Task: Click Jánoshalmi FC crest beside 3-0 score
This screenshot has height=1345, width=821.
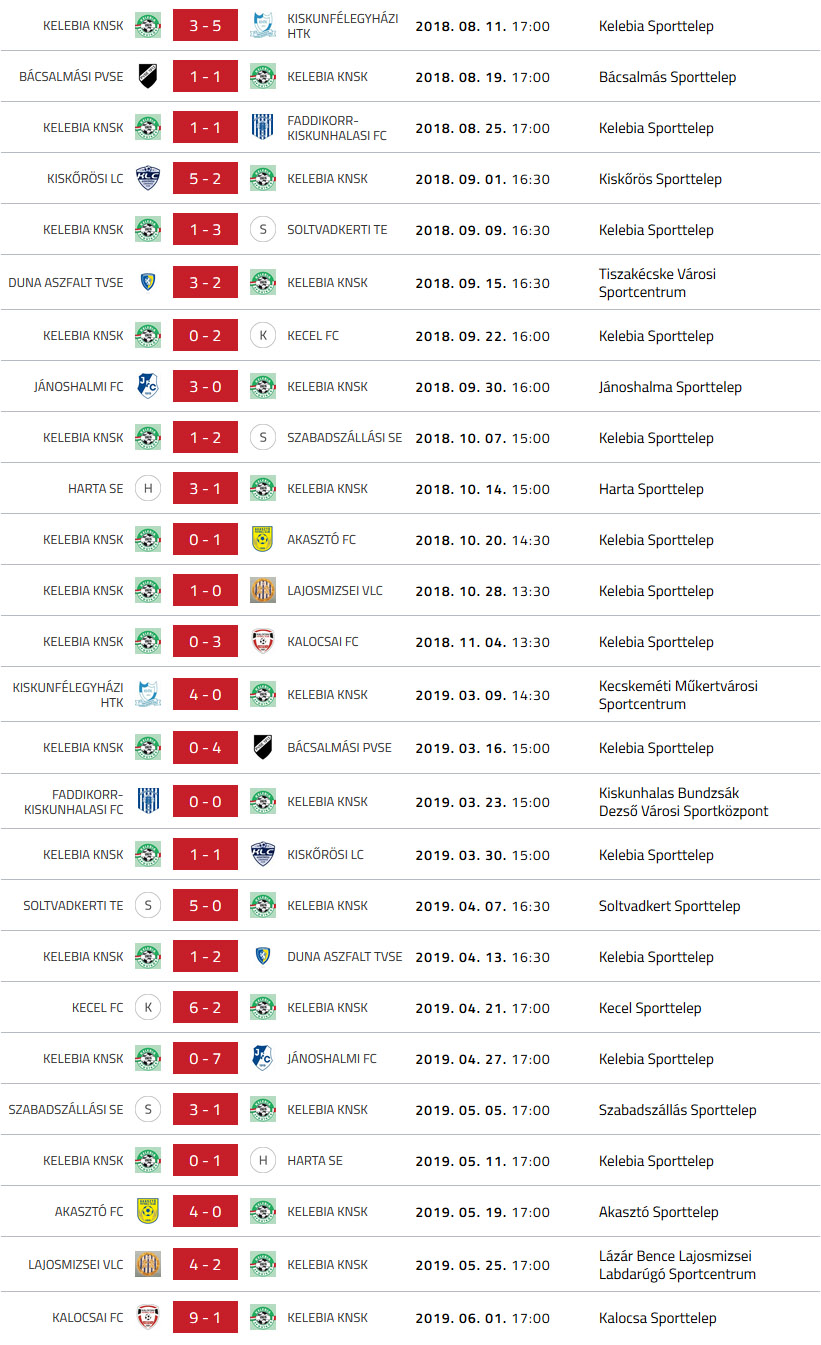Action: pyautogui.click(x=148, y=387)
